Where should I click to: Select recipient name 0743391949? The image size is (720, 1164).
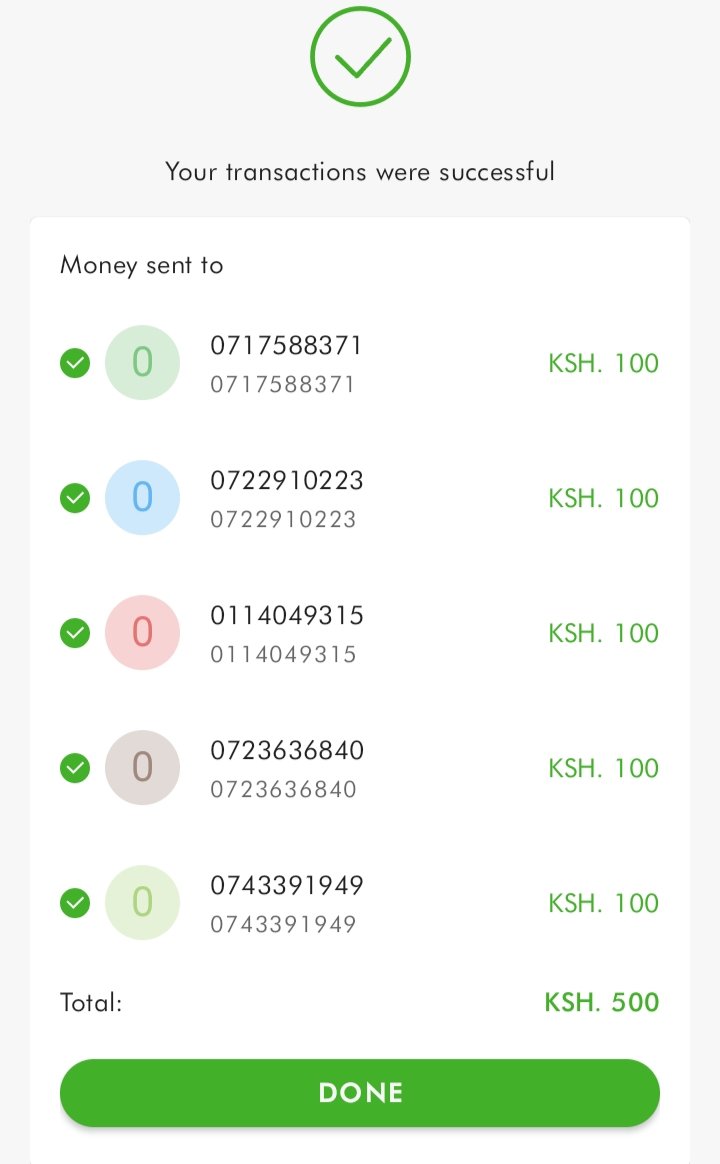(287, 886)
